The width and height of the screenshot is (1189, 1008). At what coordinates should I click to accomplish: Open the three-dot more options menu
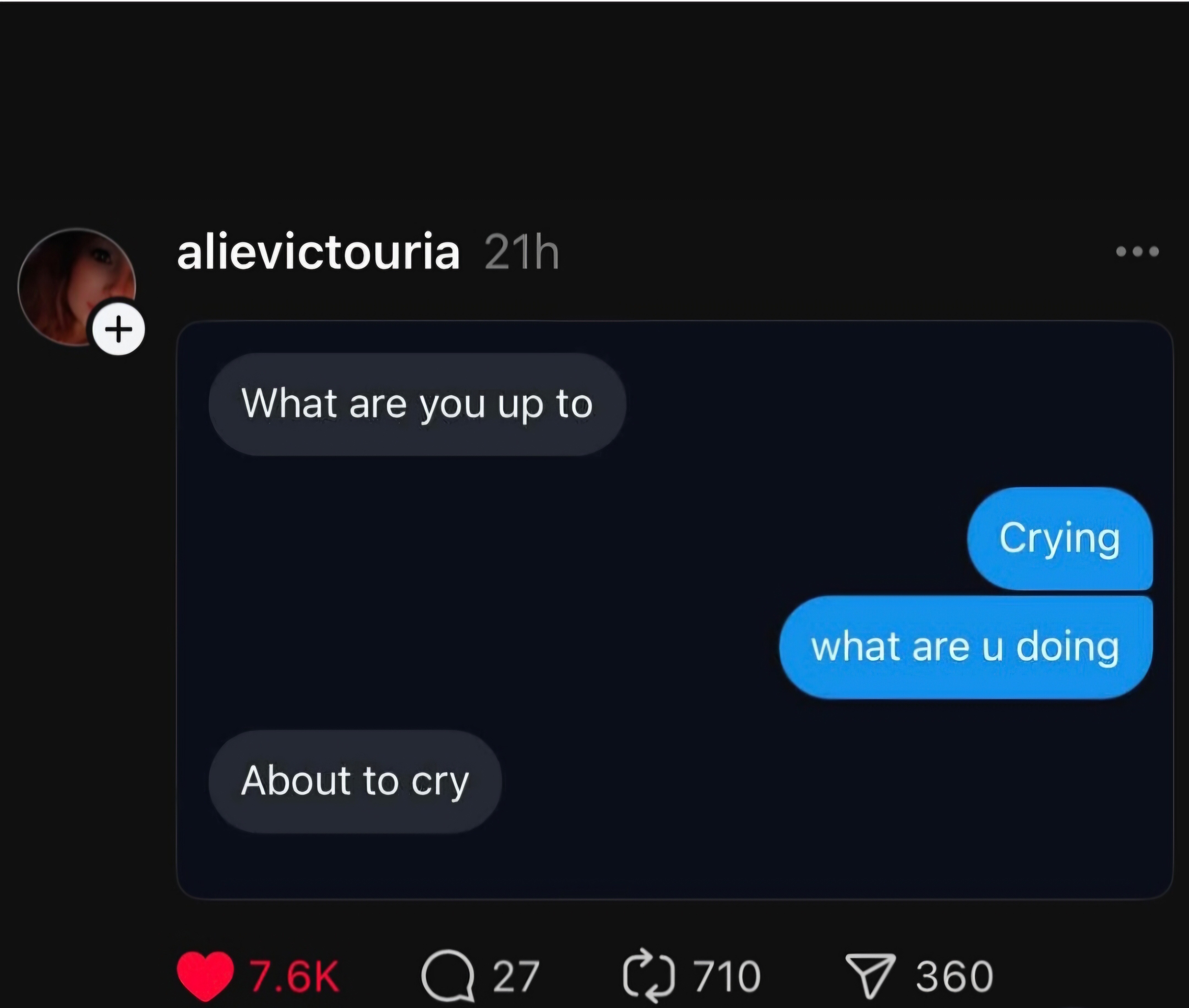[1138, 251]
